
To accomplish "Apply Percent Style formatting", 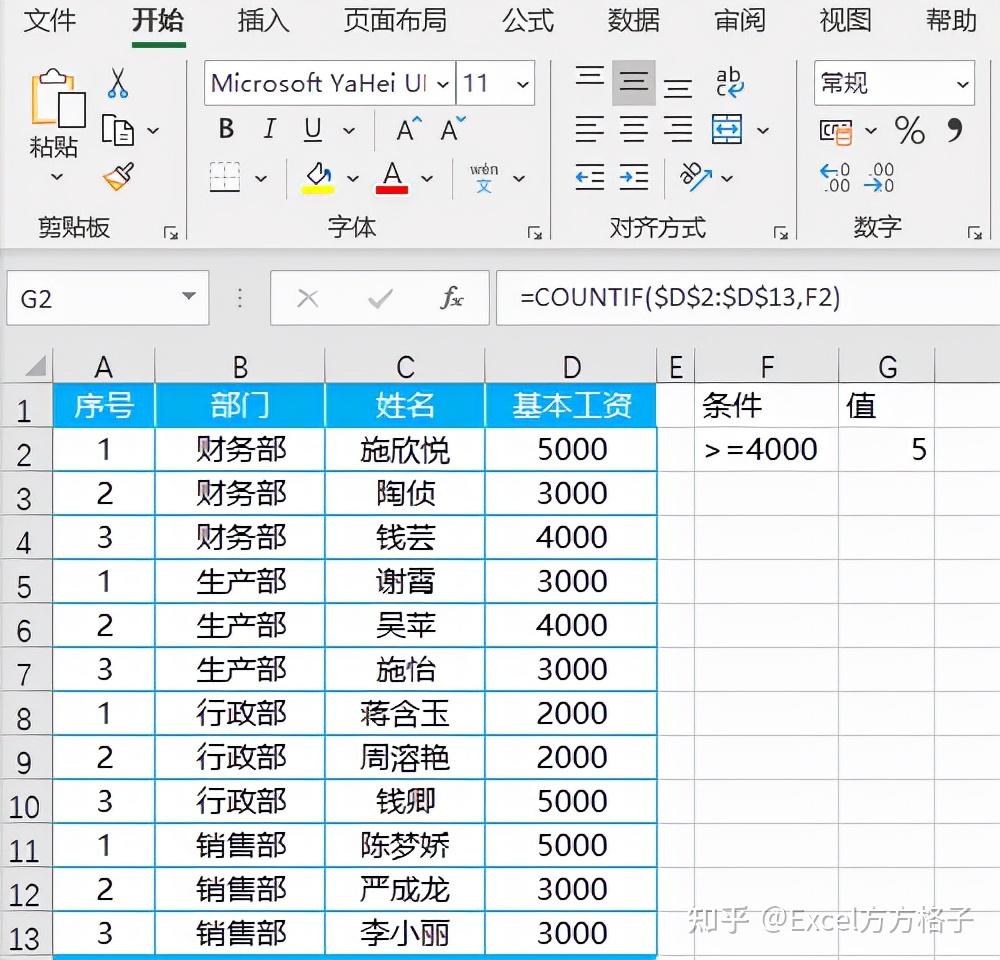I will tap(910, 131).
